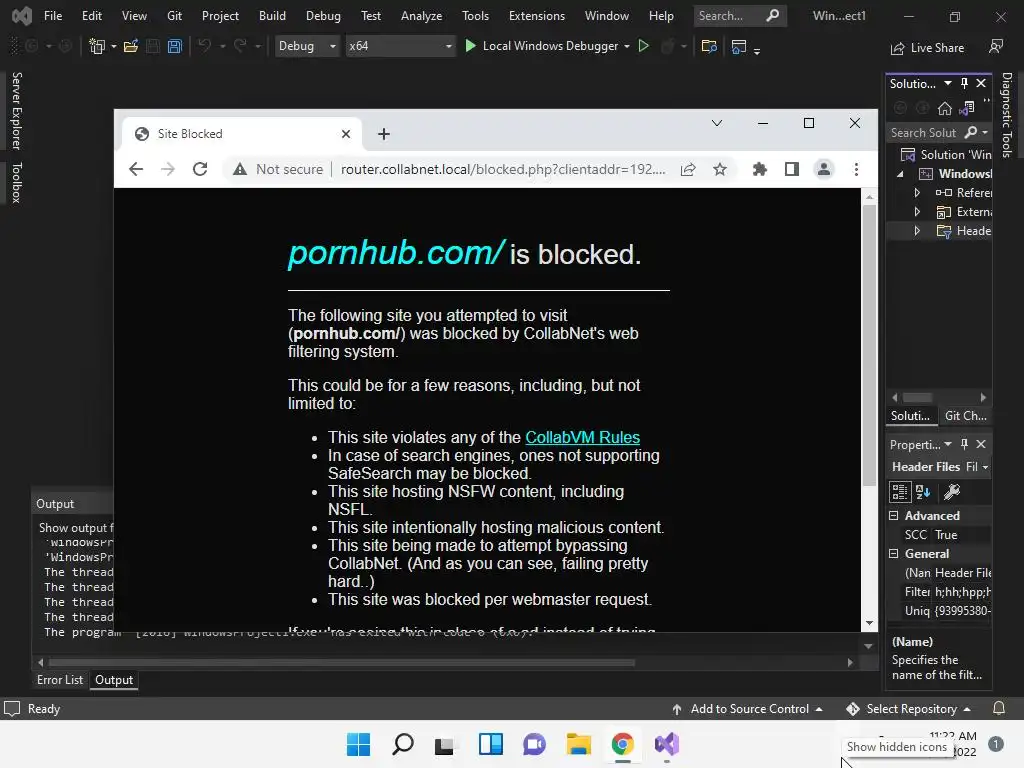Click the Open File toolbar icon
Screen dimensions: 1024x768
click(131, 46)
